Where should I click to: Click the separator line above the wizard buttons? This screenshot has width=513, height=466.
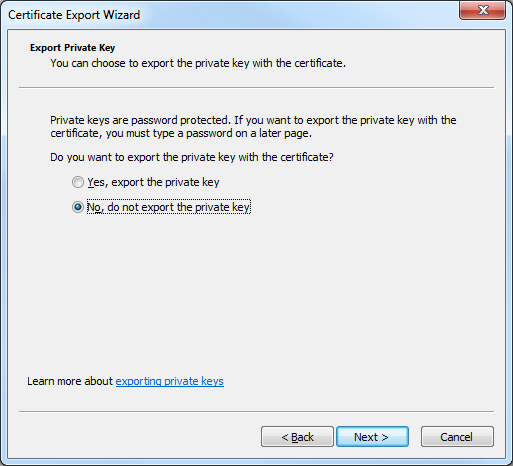[257, 412]
